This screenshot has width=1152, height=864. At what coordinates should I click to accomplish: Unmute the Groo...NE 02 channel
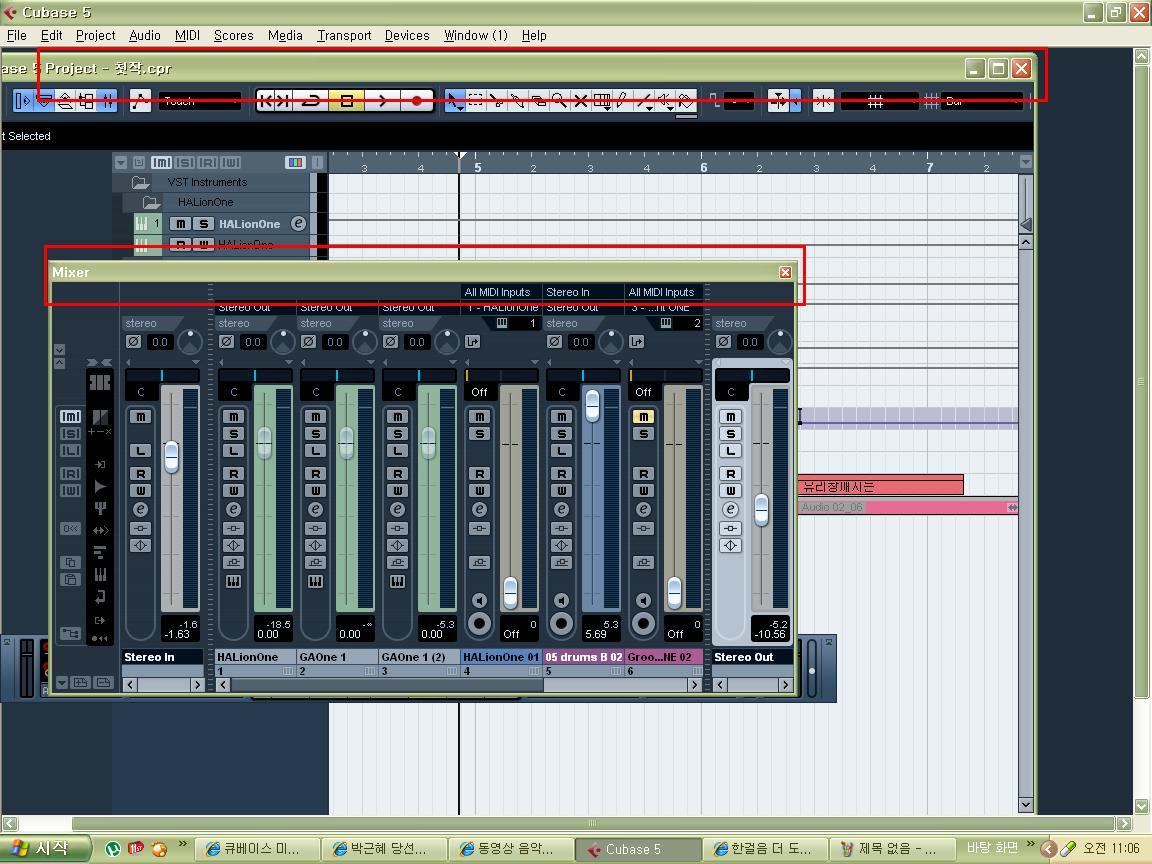pyautogui.click(x=644, y=417)
